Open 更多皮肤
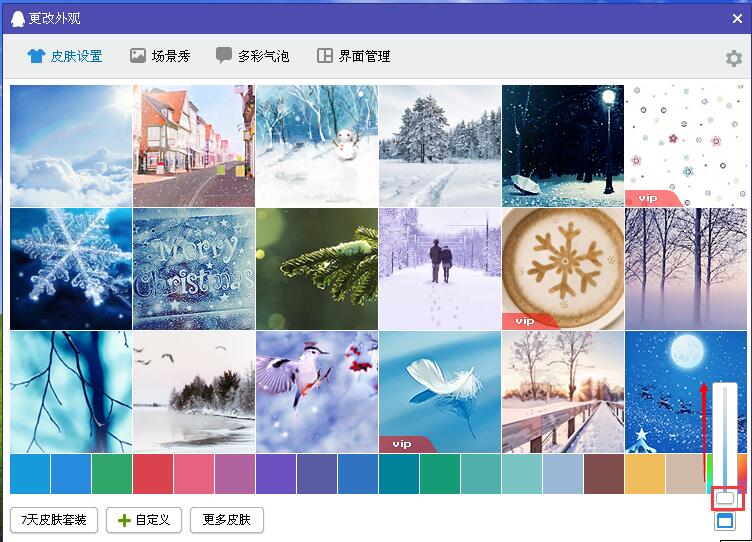Image resolution: width=752 pixels, height=542 pixels. coord(226,520)
